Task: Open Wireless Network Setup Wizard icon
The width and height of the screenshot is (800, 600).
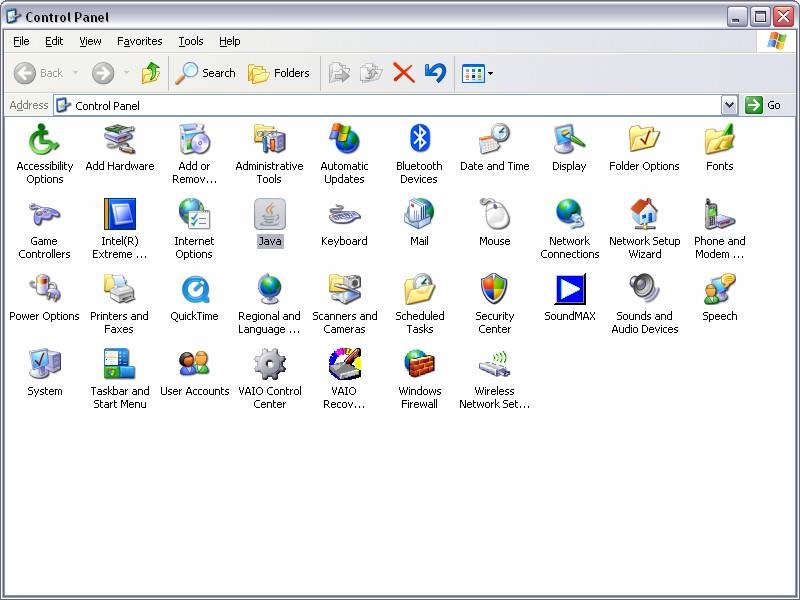Action: coord(494,365)
